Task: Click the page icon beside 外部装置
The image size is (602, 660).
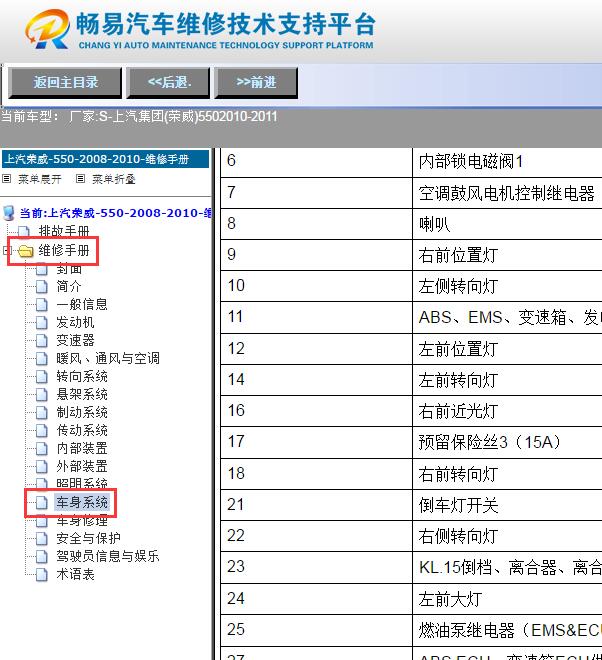Action: coord(42,466)
